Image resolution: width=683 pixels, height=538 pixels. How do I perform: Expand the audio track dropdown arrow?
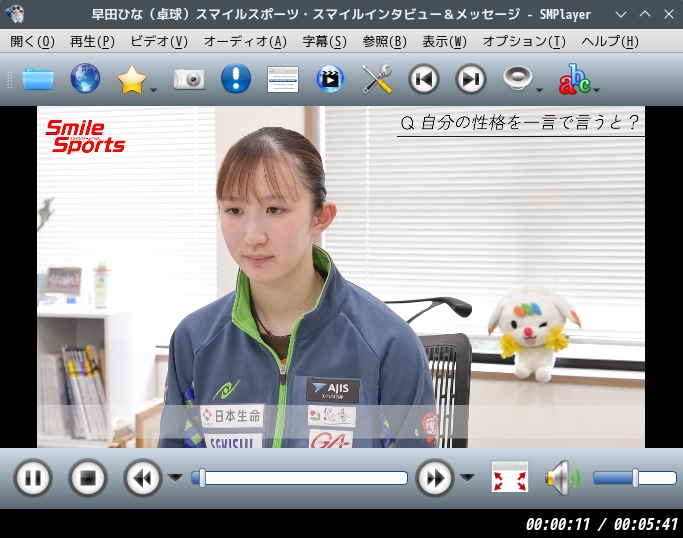pos(539,90)
